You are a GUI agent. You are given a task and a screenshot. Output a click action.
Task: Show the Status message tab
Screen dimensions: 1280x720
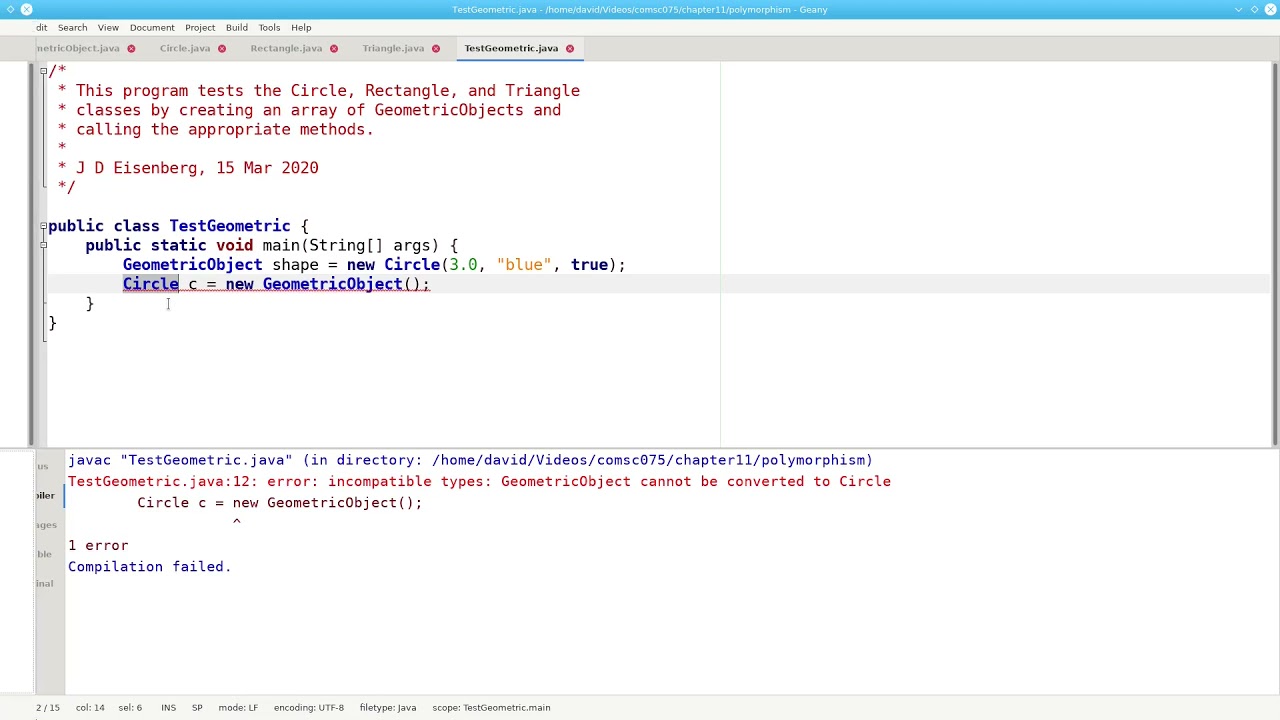click(43, 466)
